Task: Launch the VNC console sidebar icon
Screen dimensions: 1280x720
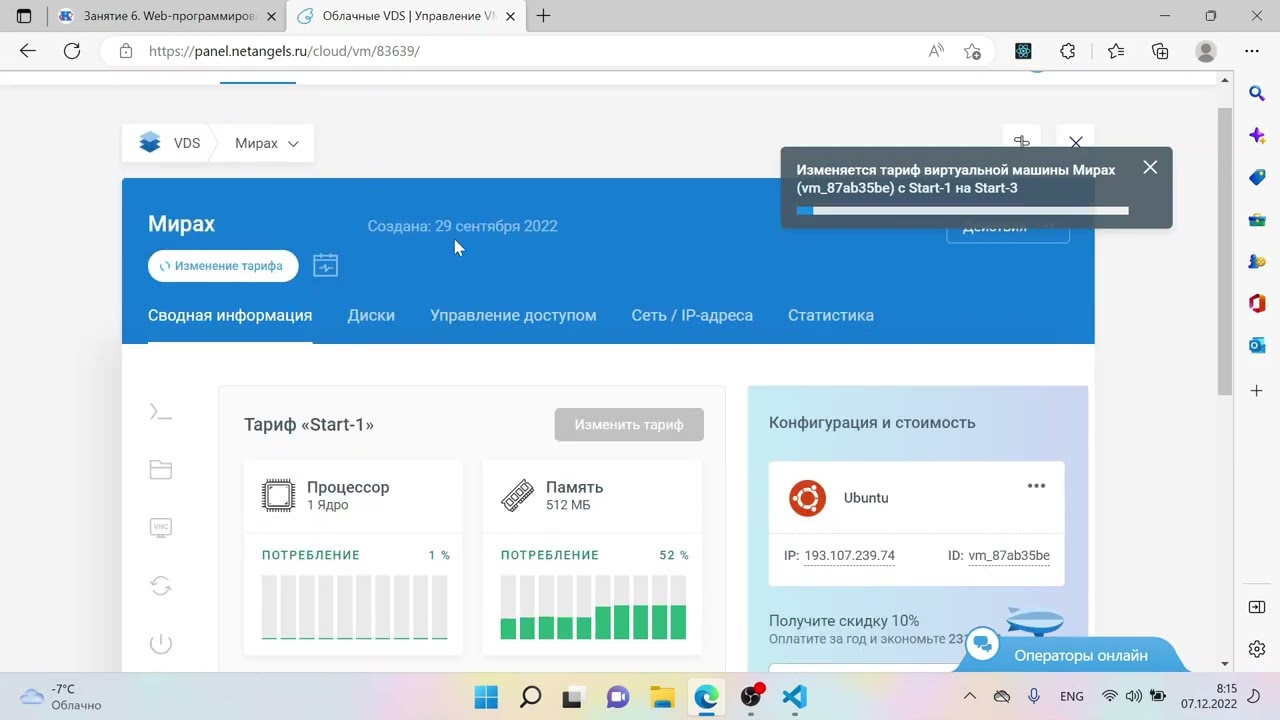Action: [160, 527]
